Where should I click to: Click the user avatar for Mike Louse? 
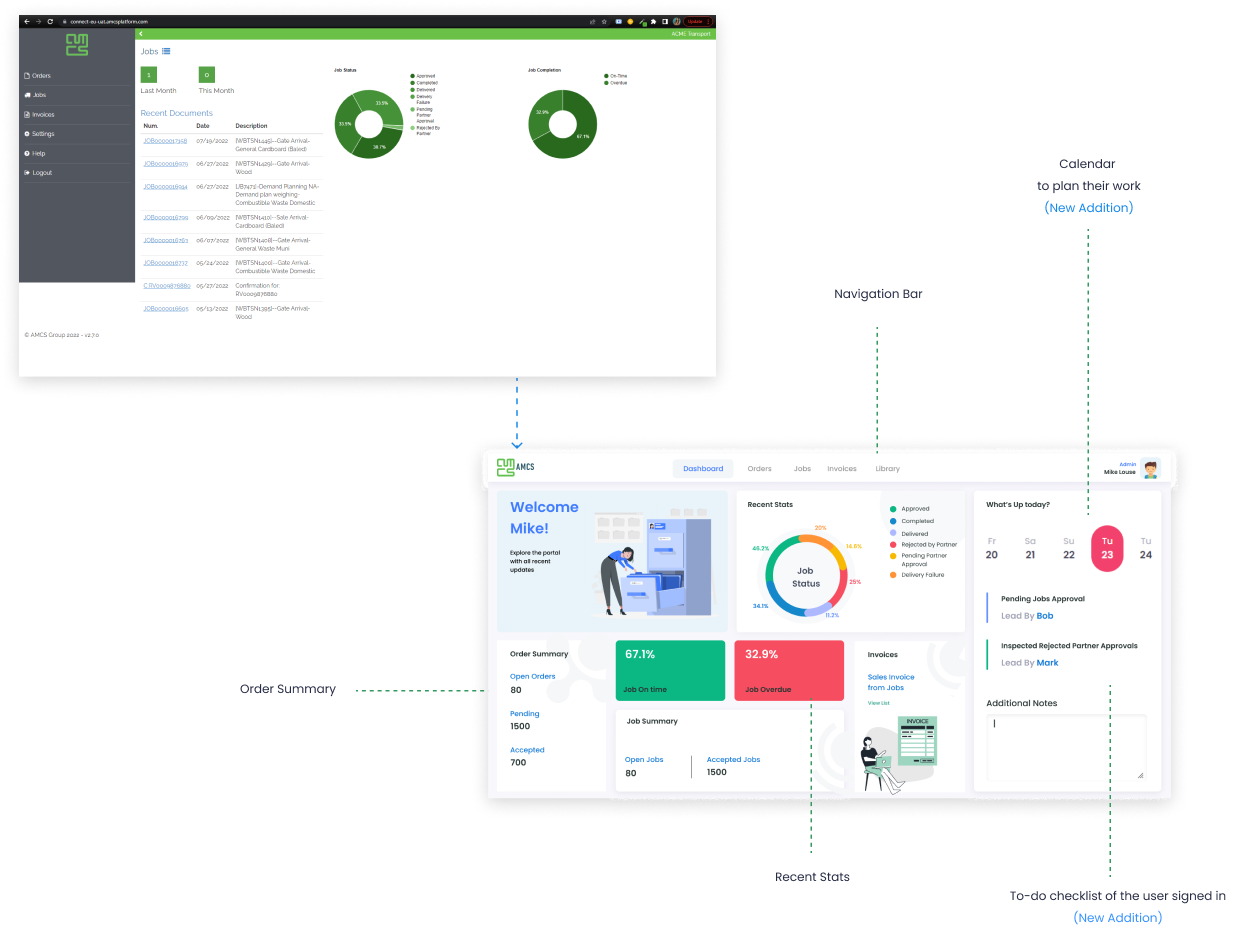1150,468
